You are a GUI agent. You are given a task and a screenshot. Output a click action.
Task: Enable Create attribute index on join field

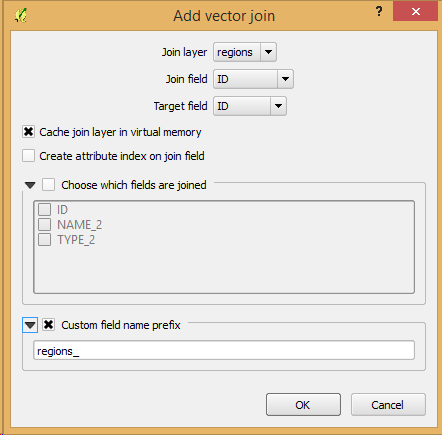coord(29,156)
